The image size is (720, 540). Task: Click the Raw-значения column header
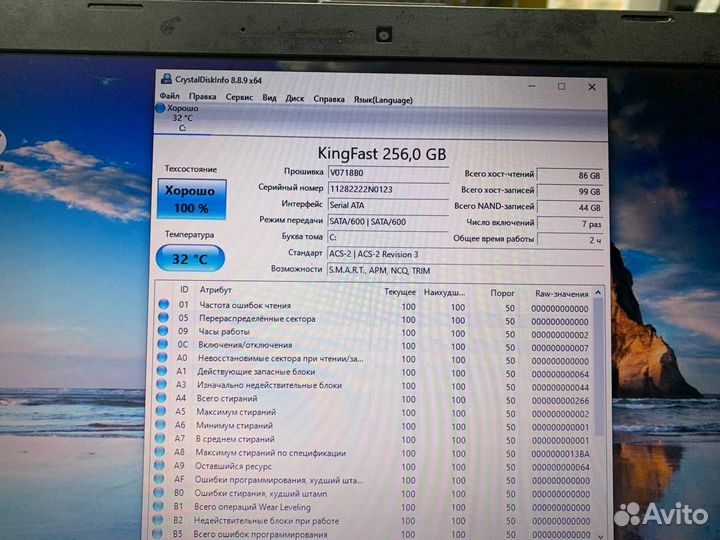[x=561, y=293]
